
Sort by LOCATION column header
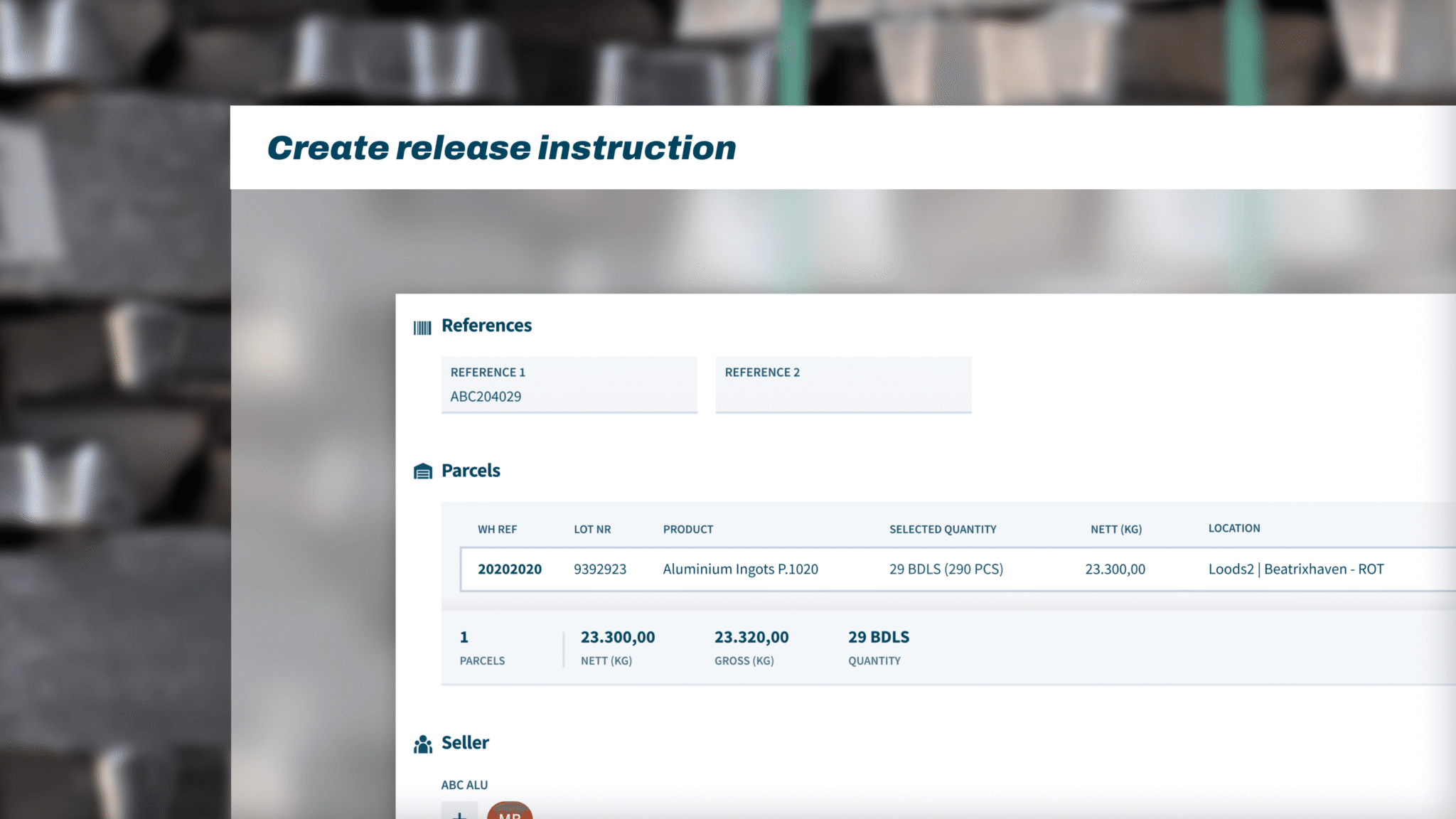pos(1233,528)
